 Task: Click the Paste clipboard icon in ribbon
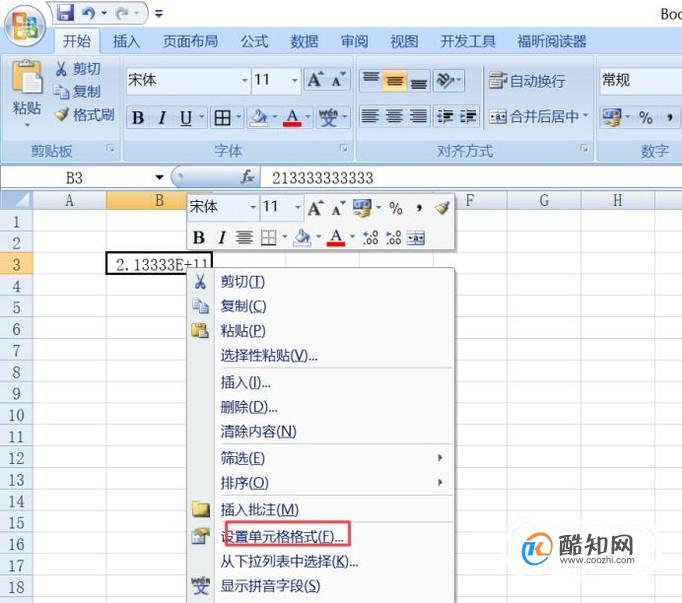click(27, 77)
